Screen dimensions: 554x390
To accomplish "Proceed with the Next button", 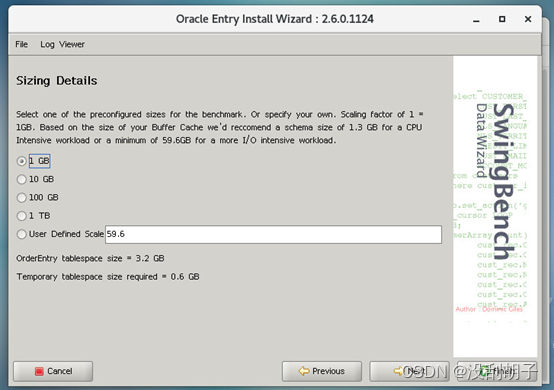I will (409, 371).
